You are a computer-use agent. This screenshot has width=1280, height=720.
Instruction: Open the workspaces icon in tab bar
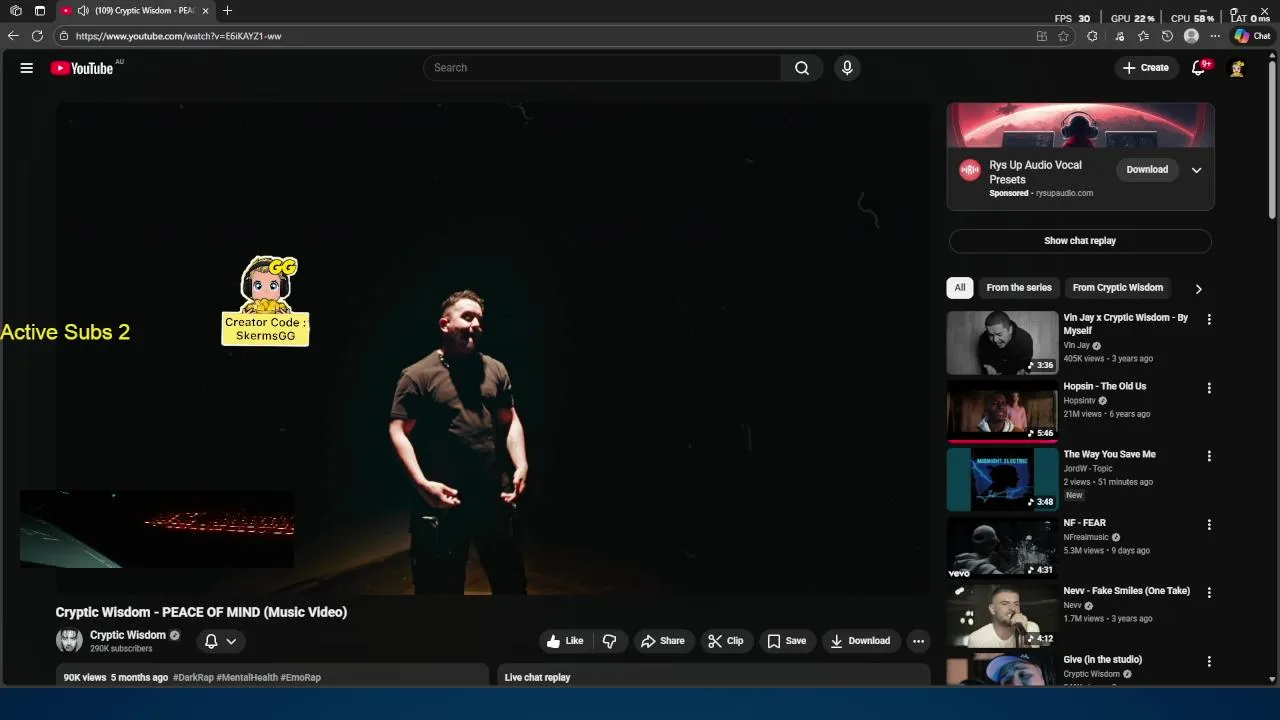click(x=16, y=10)
